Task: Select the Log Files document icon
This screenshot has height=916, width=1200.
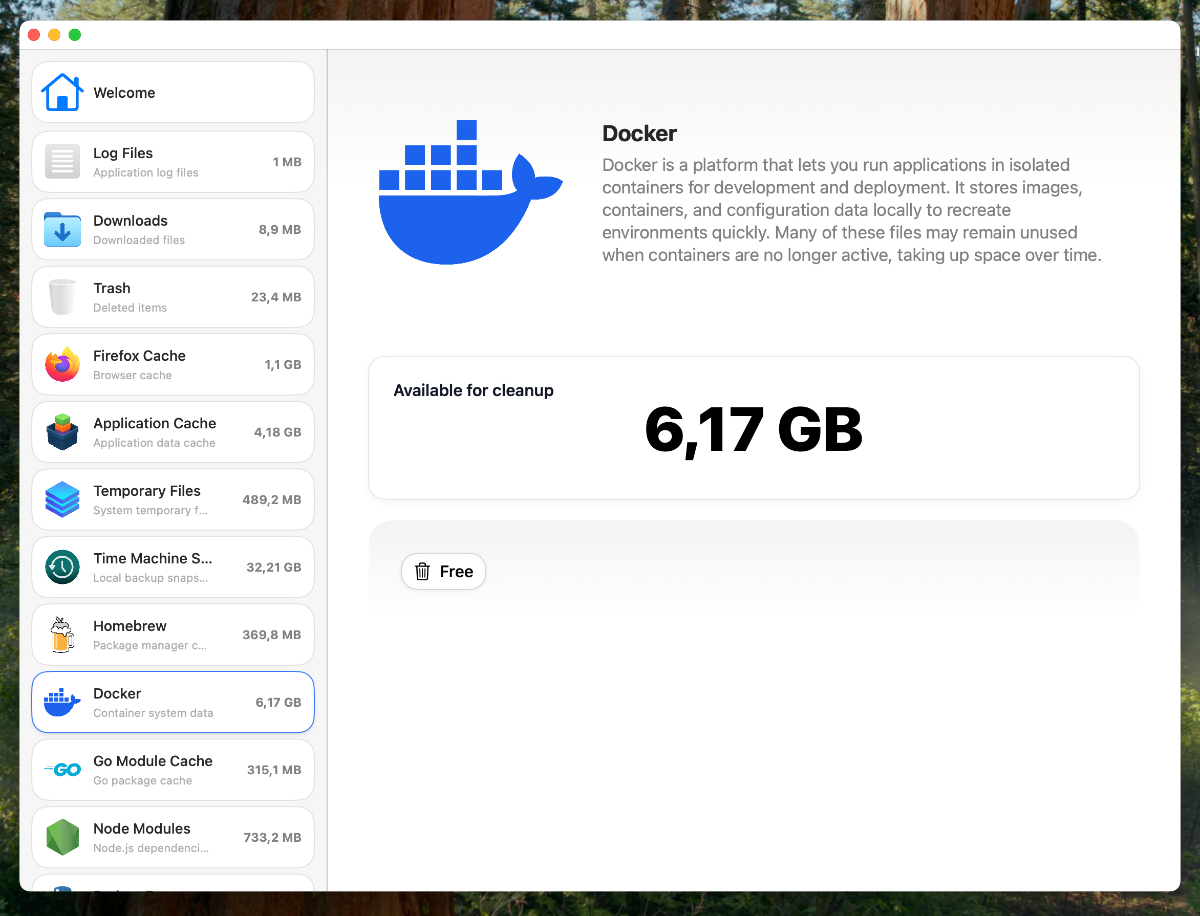Action: 62,161
